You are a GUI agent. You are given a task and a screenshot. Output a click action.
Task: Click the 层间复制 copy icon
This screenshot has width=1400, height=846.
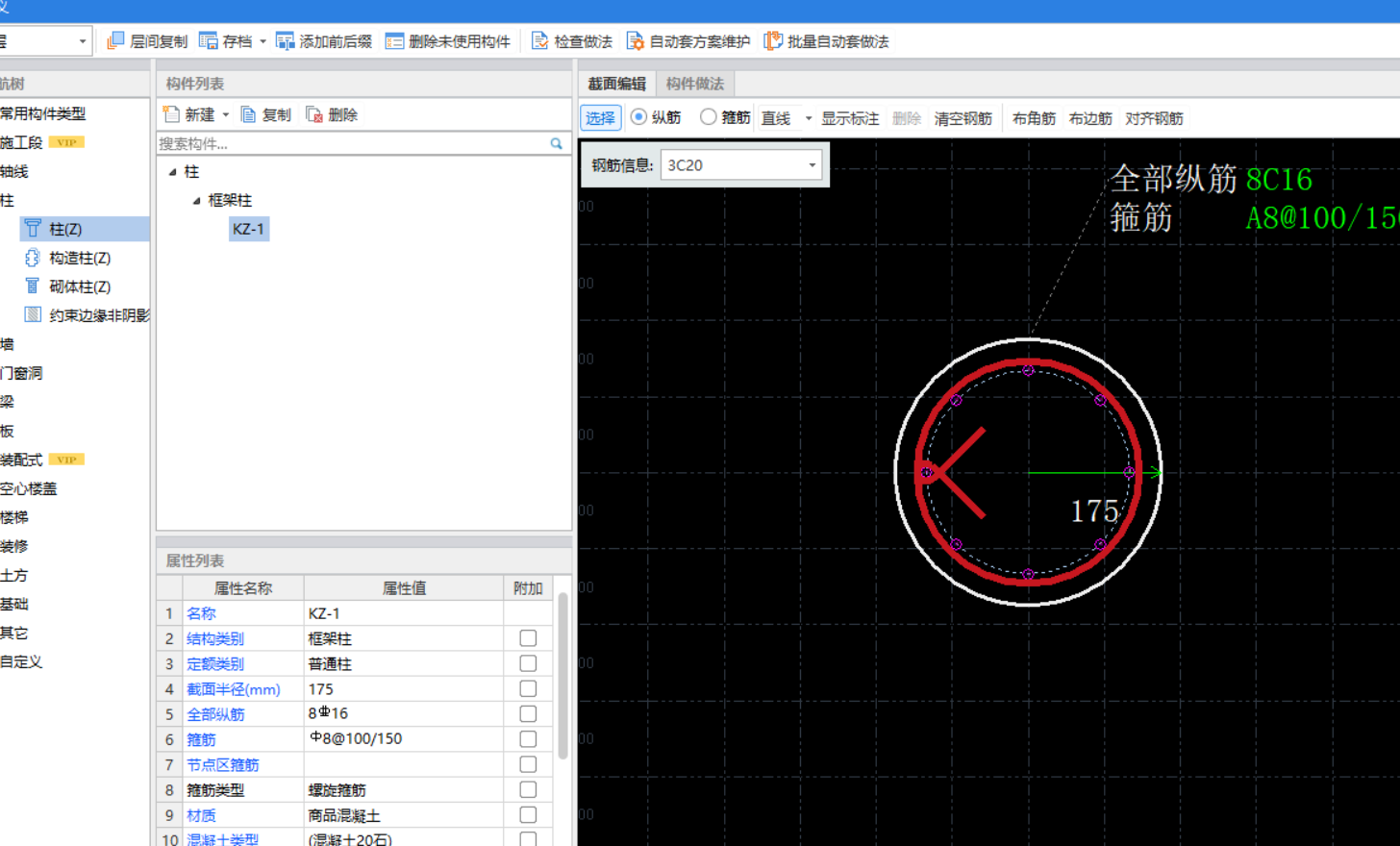pos(115,40)
